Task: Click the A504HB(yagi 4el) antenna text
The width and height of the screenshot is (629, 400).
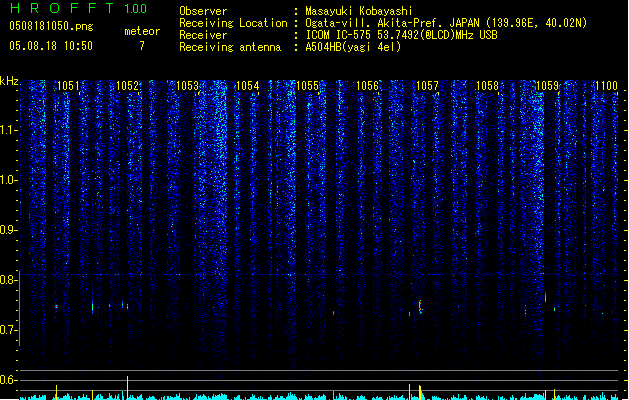Action: [353, 47]
